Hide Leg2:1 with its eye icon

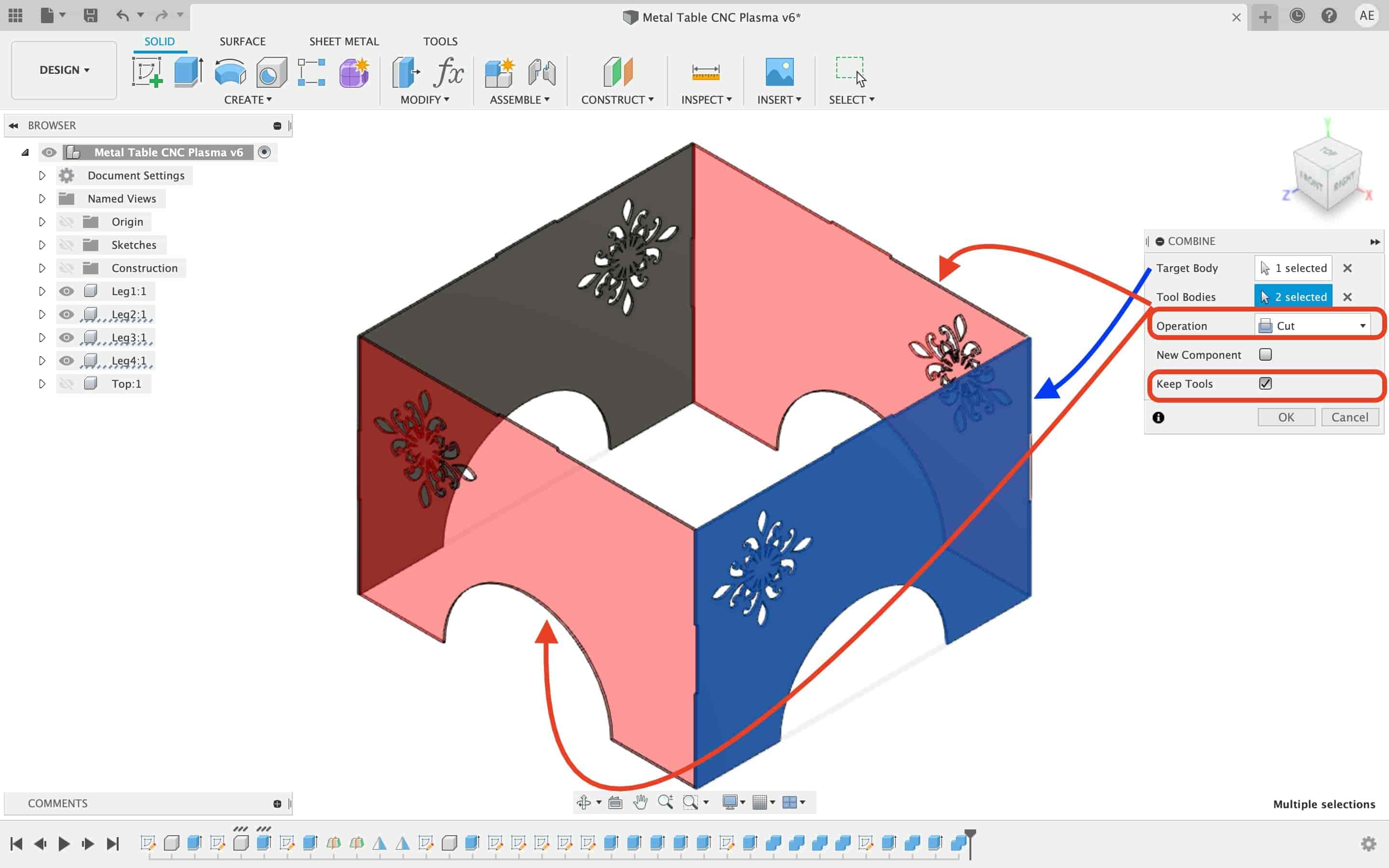67,314
